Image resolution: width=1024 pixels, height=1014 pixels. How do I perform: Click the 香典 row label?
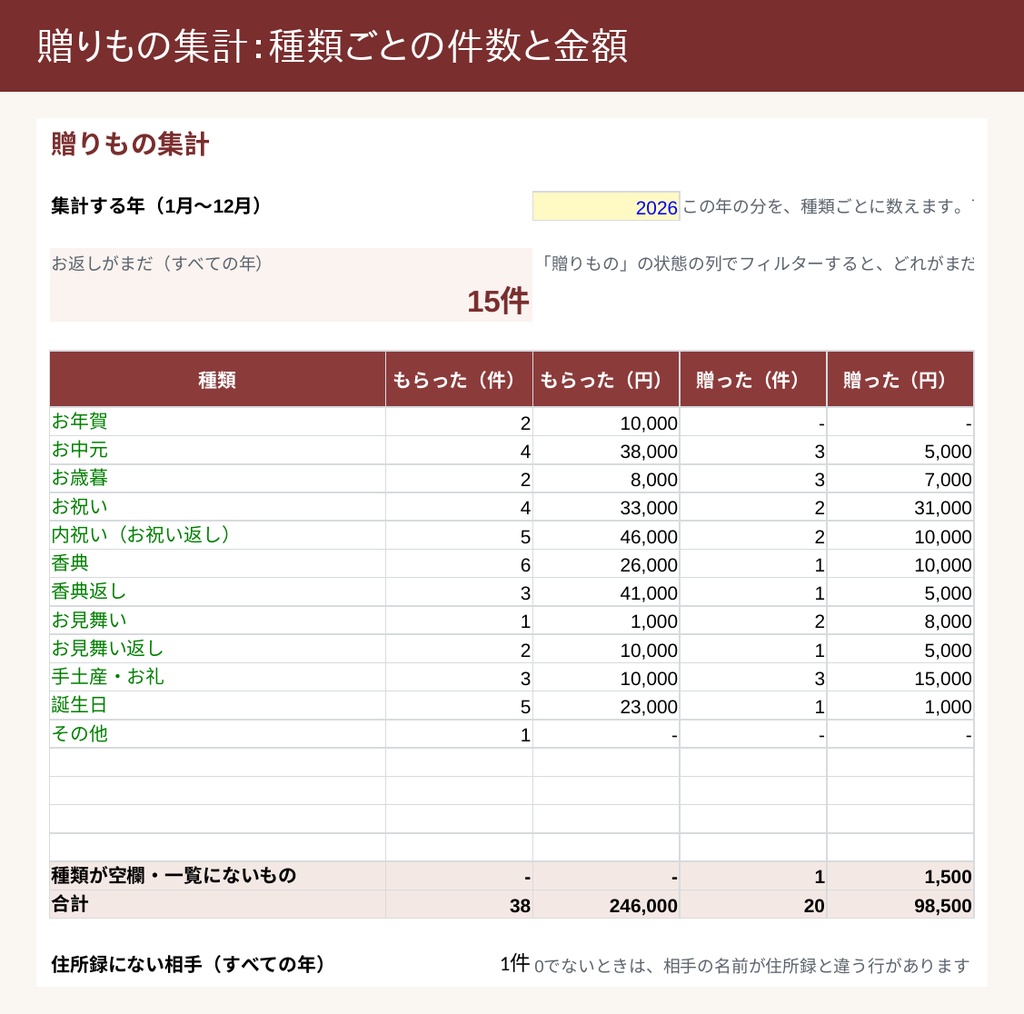[x=70, y=563]
